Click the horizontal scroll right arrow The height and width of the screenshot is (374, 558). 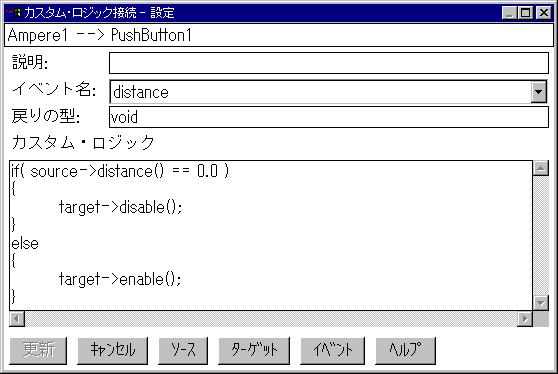[525, 319]
